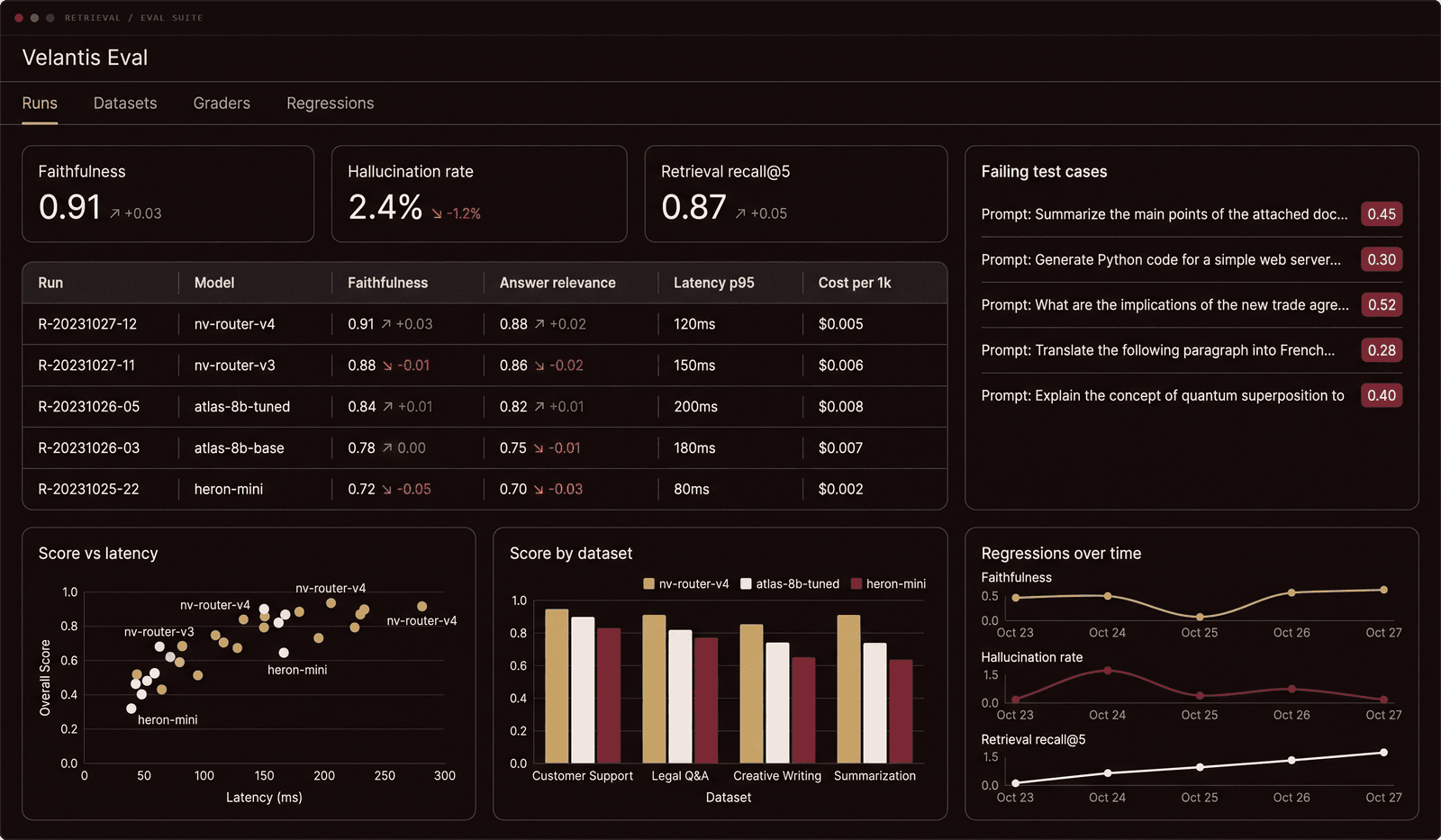Screen dimensions: 1441x840
Task: Click the heron-mini model cell in table
Action: (229, 490)
